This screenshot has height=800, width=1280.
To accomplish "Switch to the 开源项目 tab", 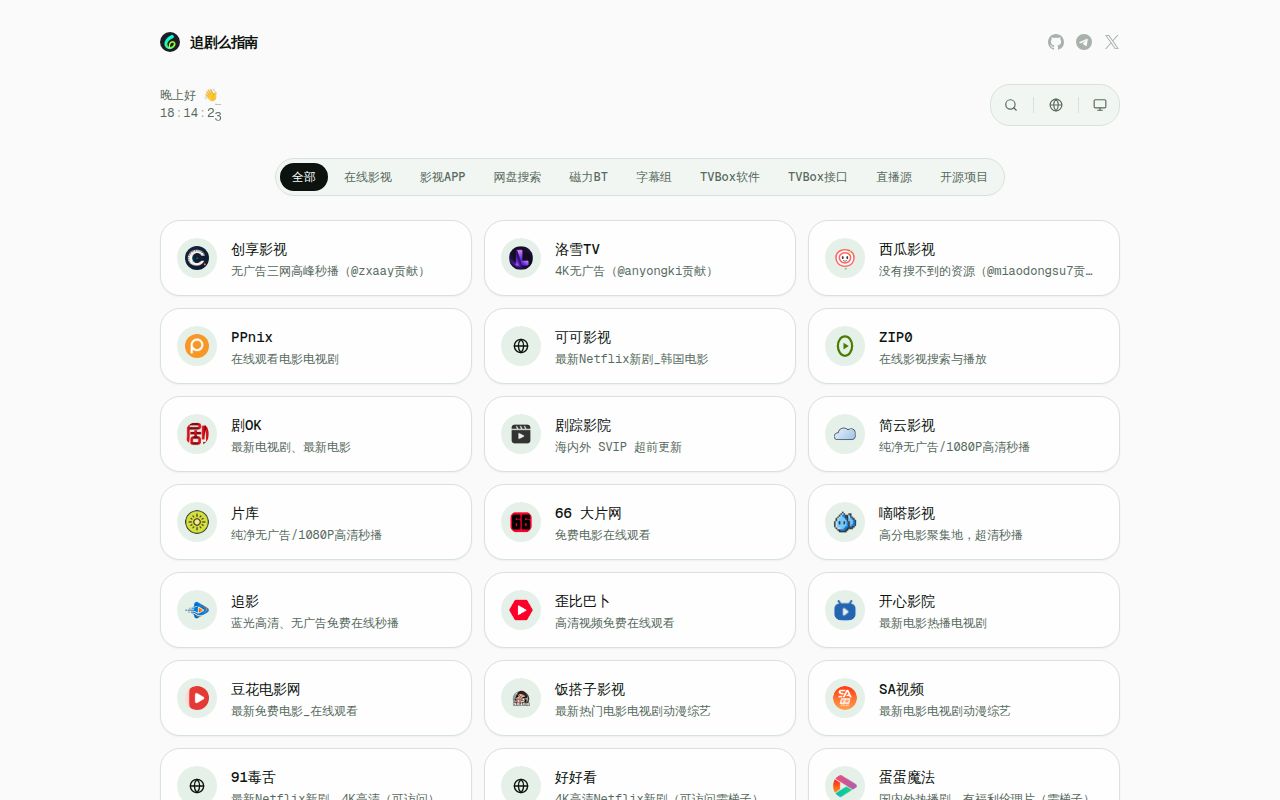I will (964, 177).
